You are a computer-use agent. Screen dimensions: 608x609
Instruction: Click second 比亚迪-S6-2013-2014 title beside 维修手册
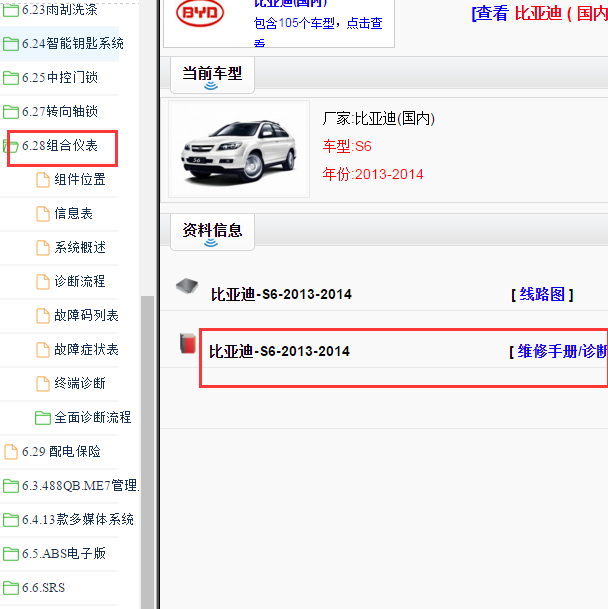click(279, 351)
